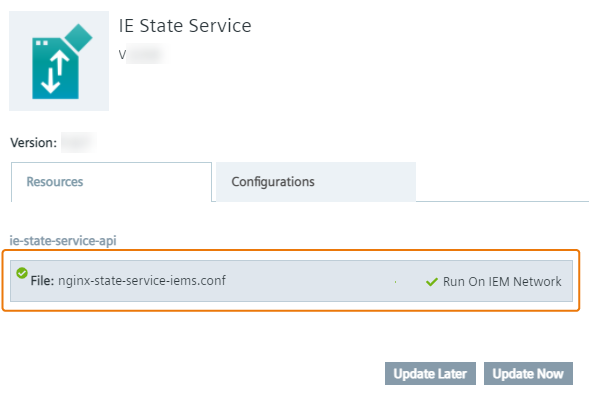
Task: Click the bold File: label
Action: tap(42, 281)
